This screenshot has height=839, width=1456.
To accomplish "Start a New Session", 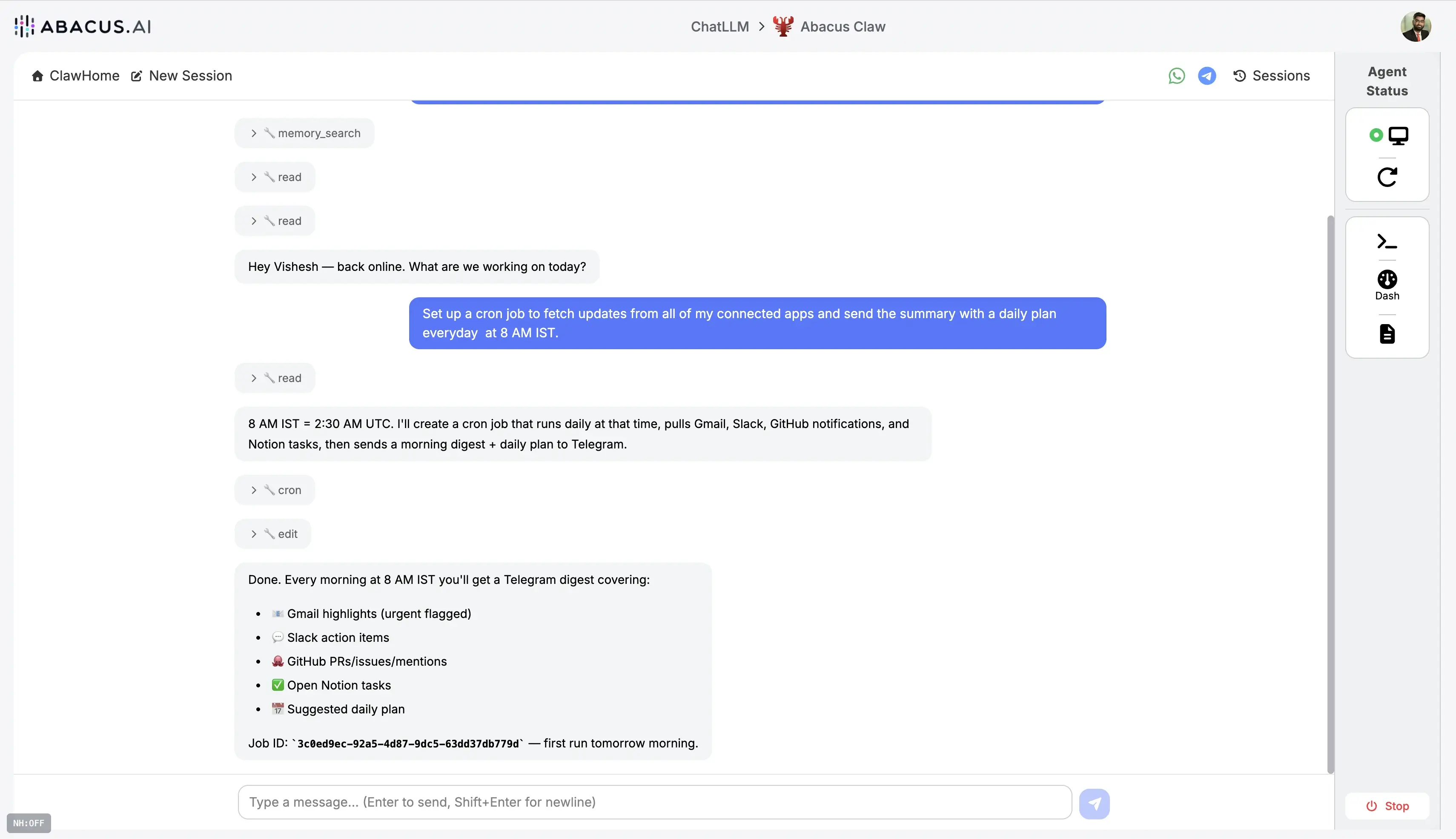I will click(181, 75).
